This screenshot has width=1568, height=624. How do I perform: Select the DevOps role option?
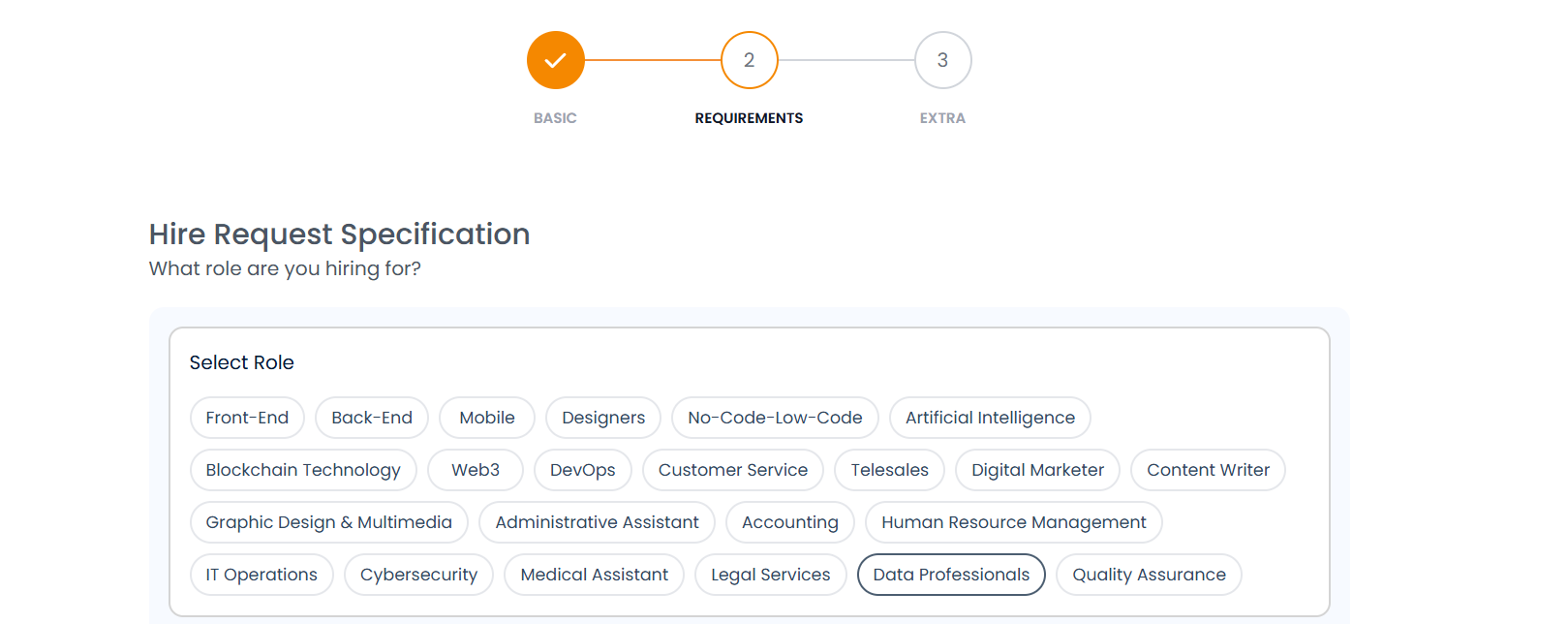(x=583, y=470)
